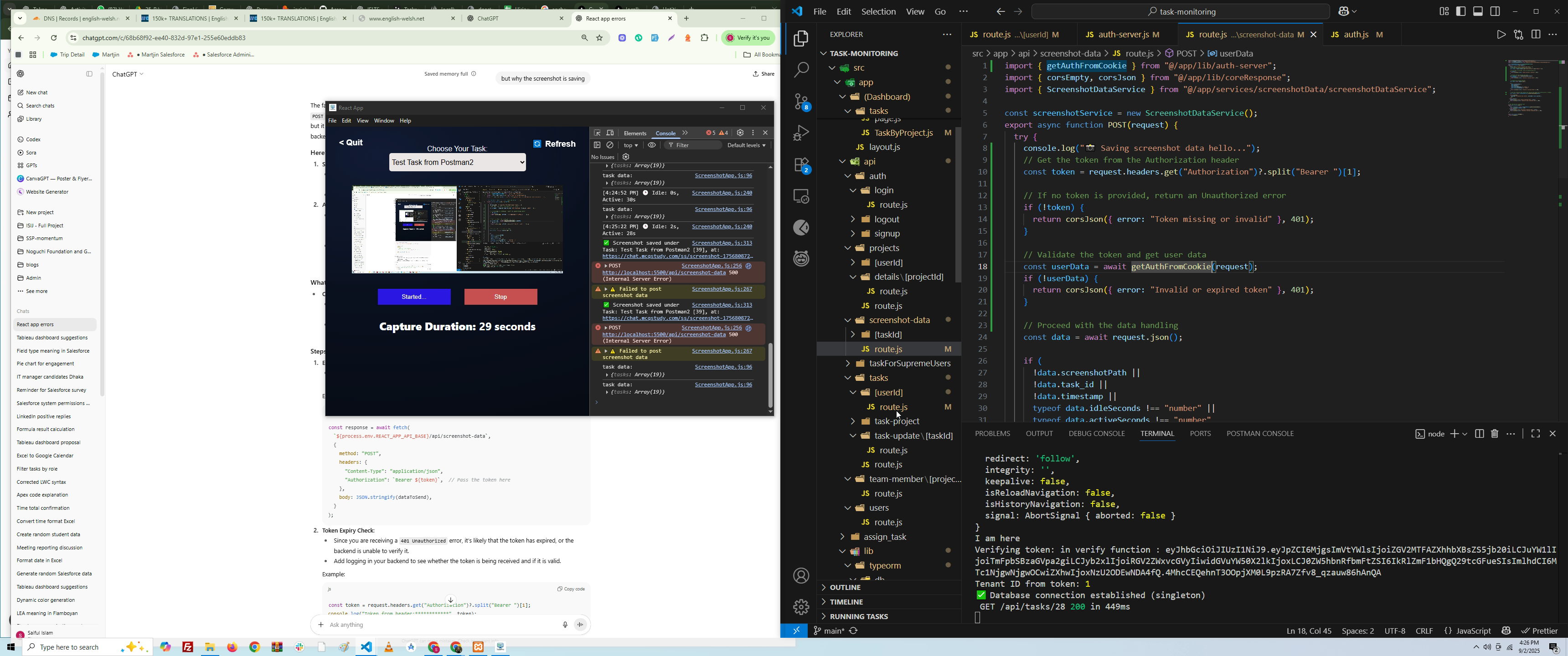Click the screenshot preview thumbnail
This screenshot has height=656, width=1568.
[457, 230]
